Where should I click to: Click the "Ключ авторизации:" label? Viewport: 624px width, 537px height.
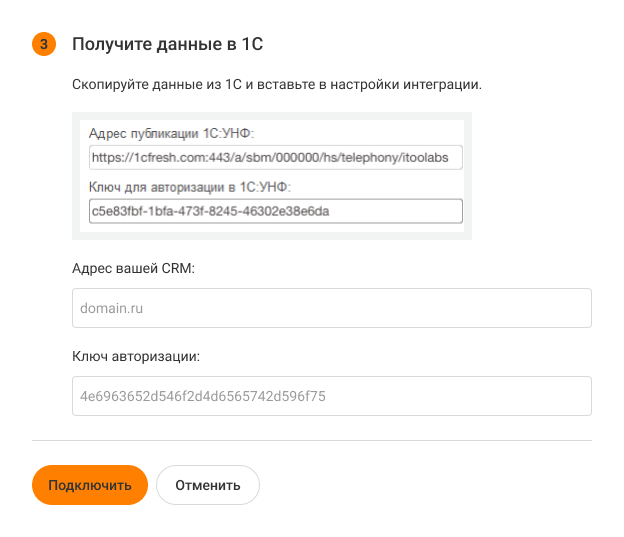(x=136, y=356)
